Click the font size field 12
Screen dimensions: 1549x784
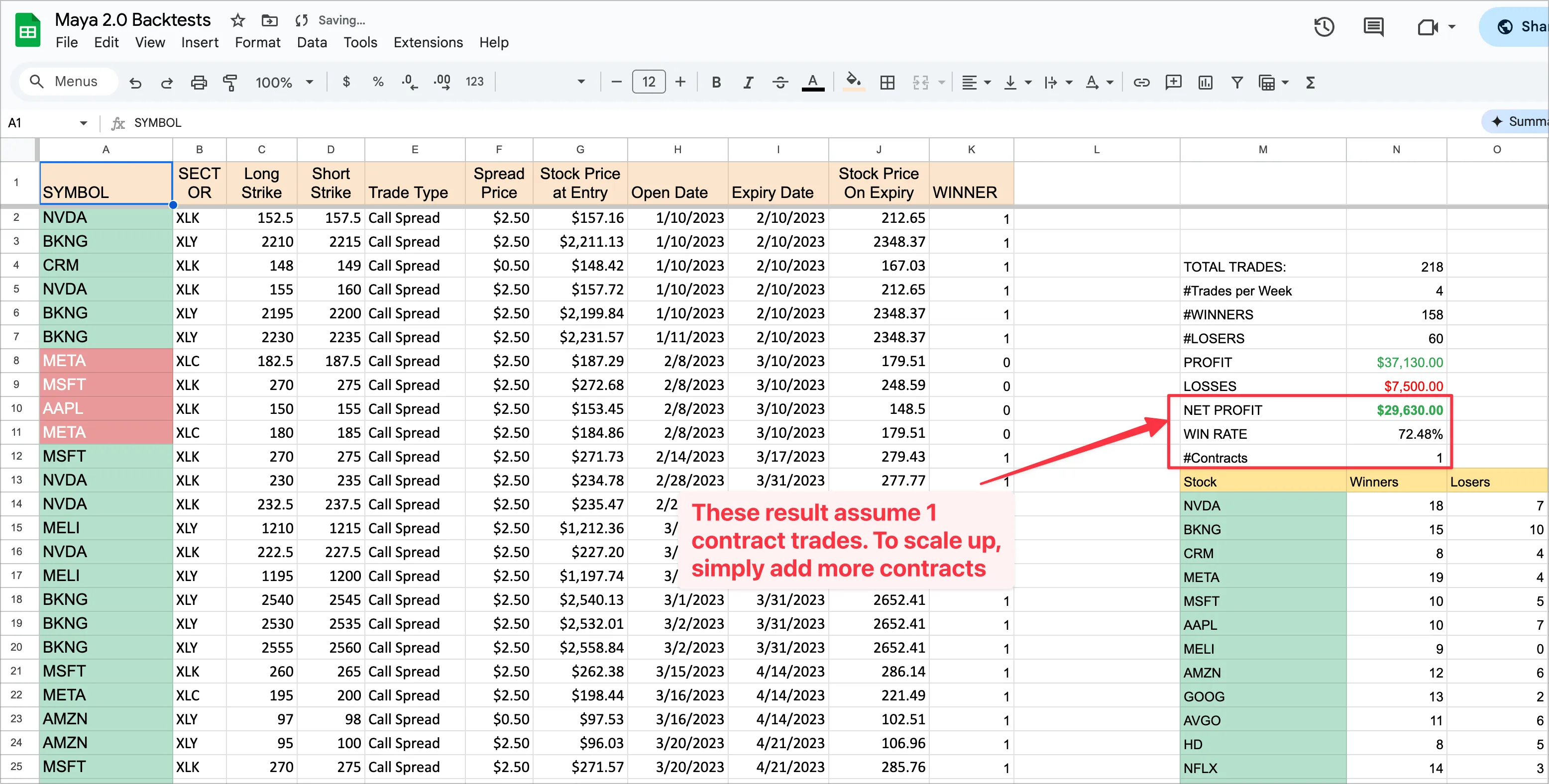coord(648,82)
